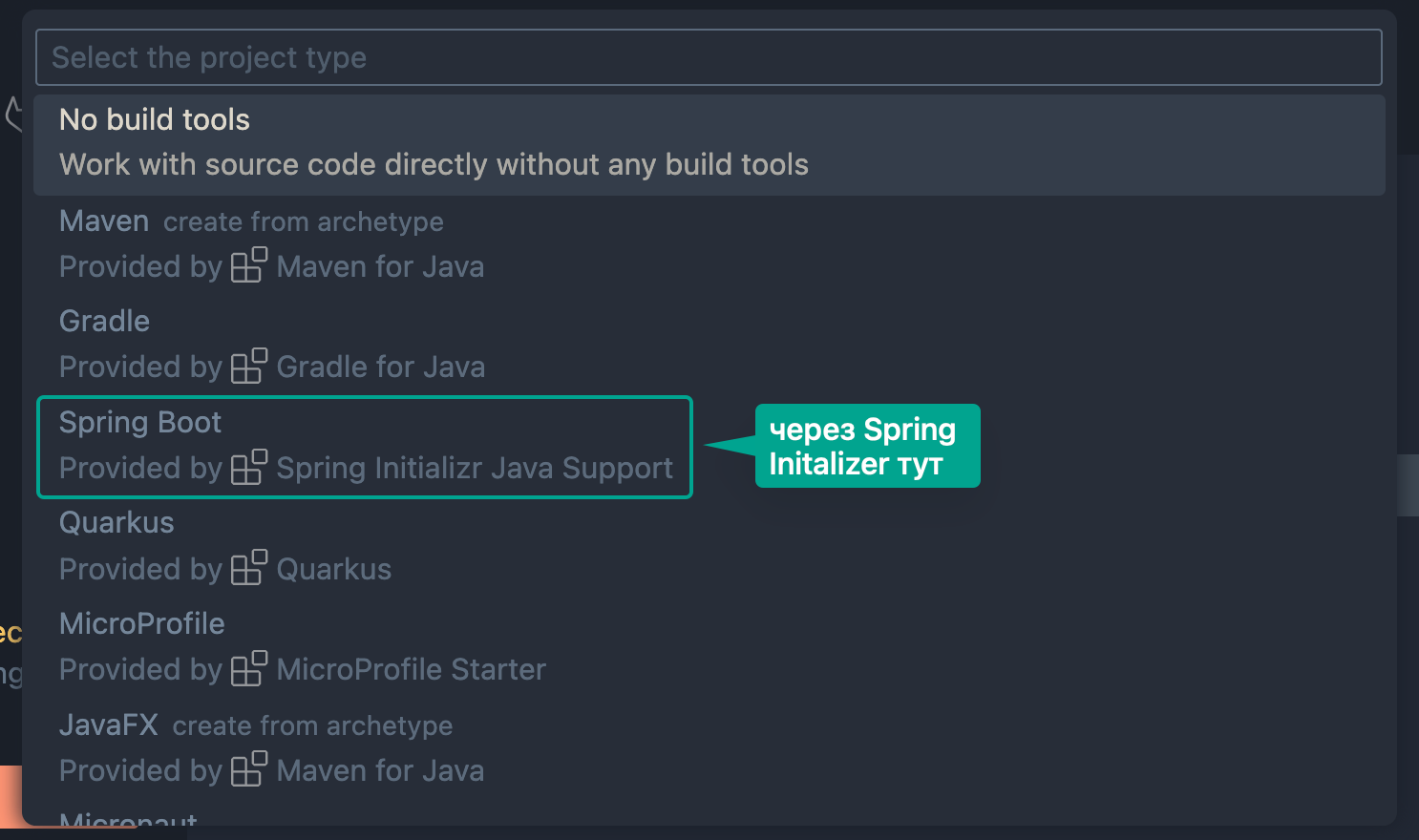Click the 'Select the project type' search field

point(709,57)
